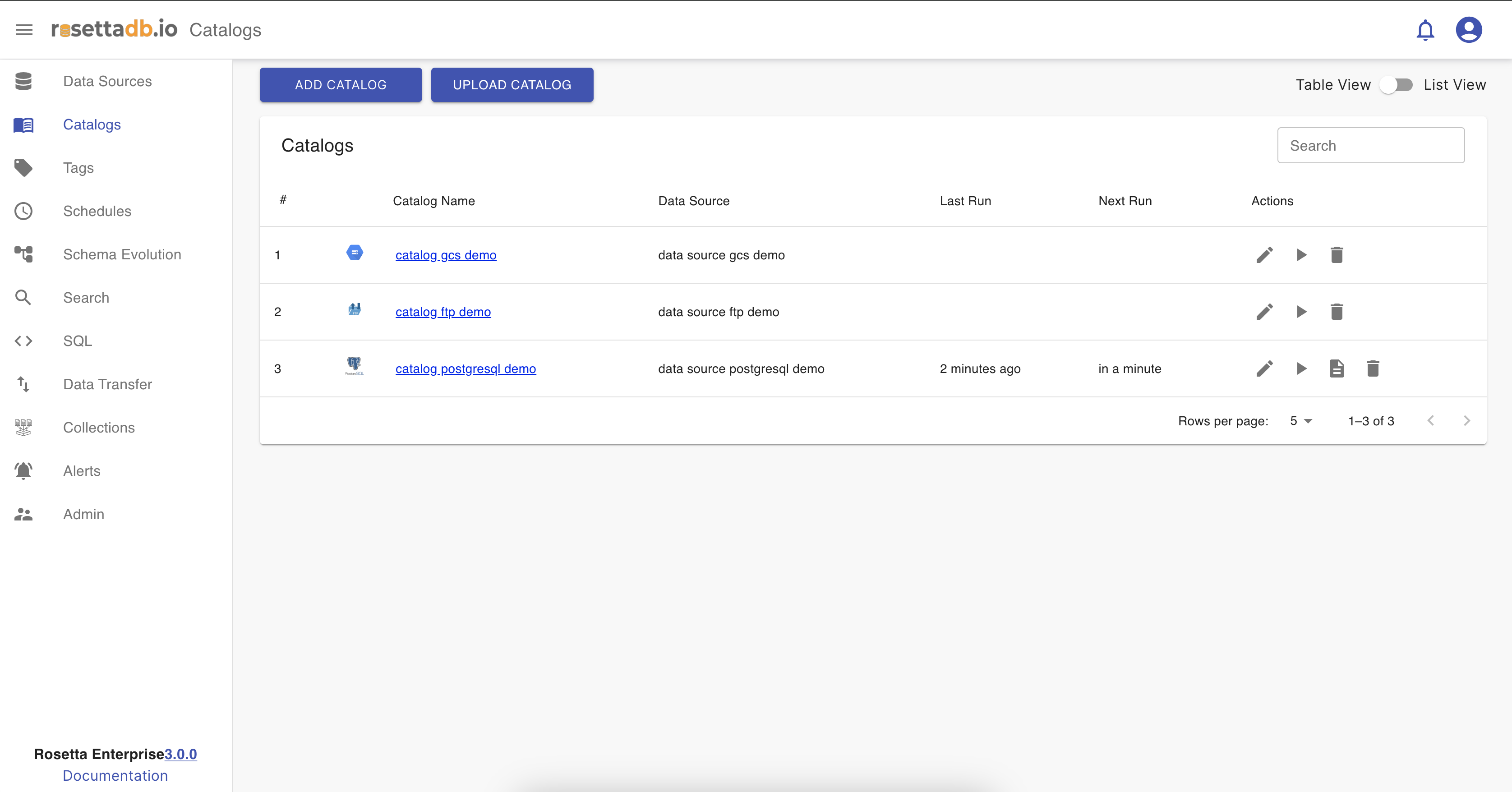
Task: Open Schema Evolution in sidebar
Action: coord(122,254)
